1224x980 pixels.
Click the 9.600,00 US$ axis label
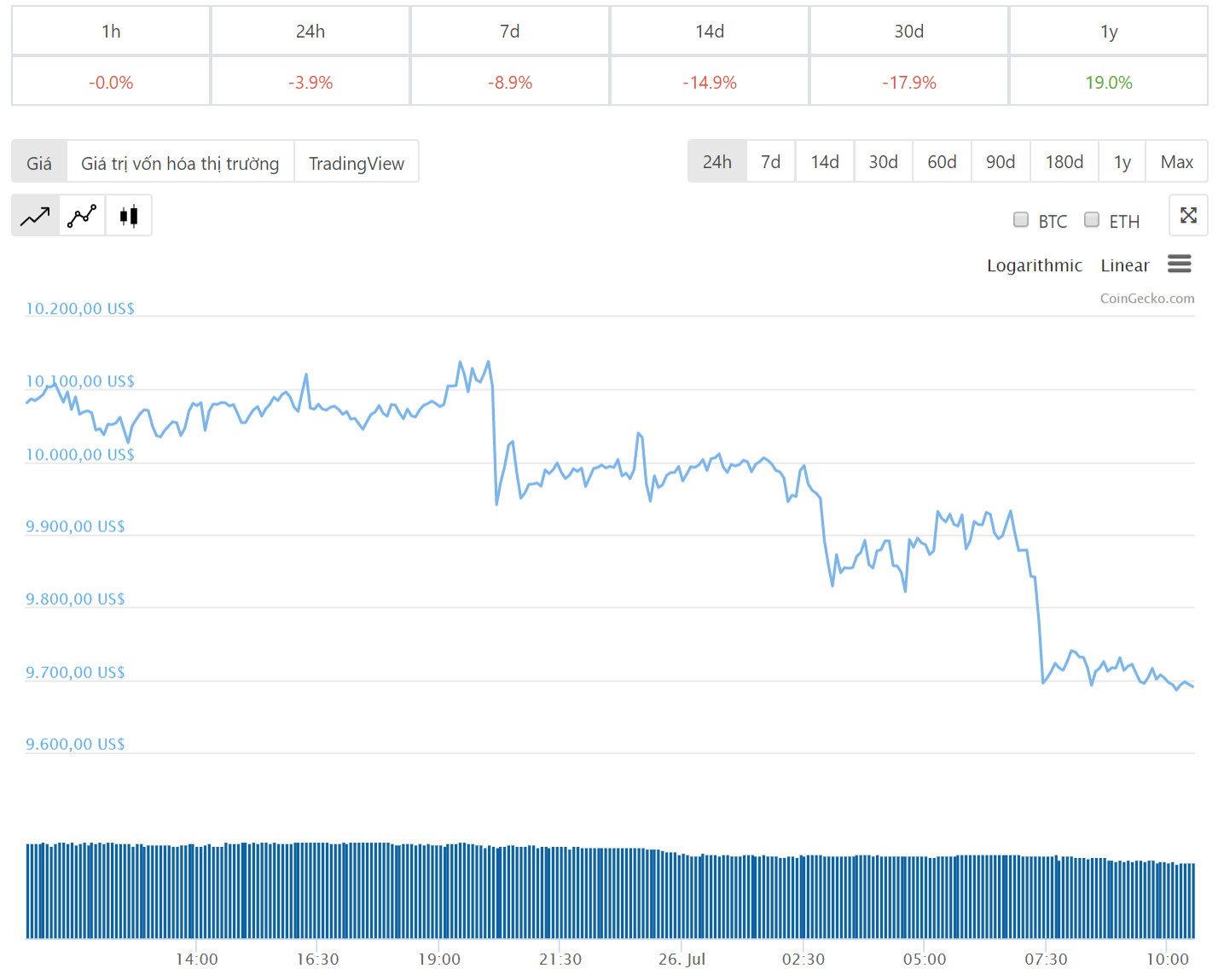click(75, 744)
